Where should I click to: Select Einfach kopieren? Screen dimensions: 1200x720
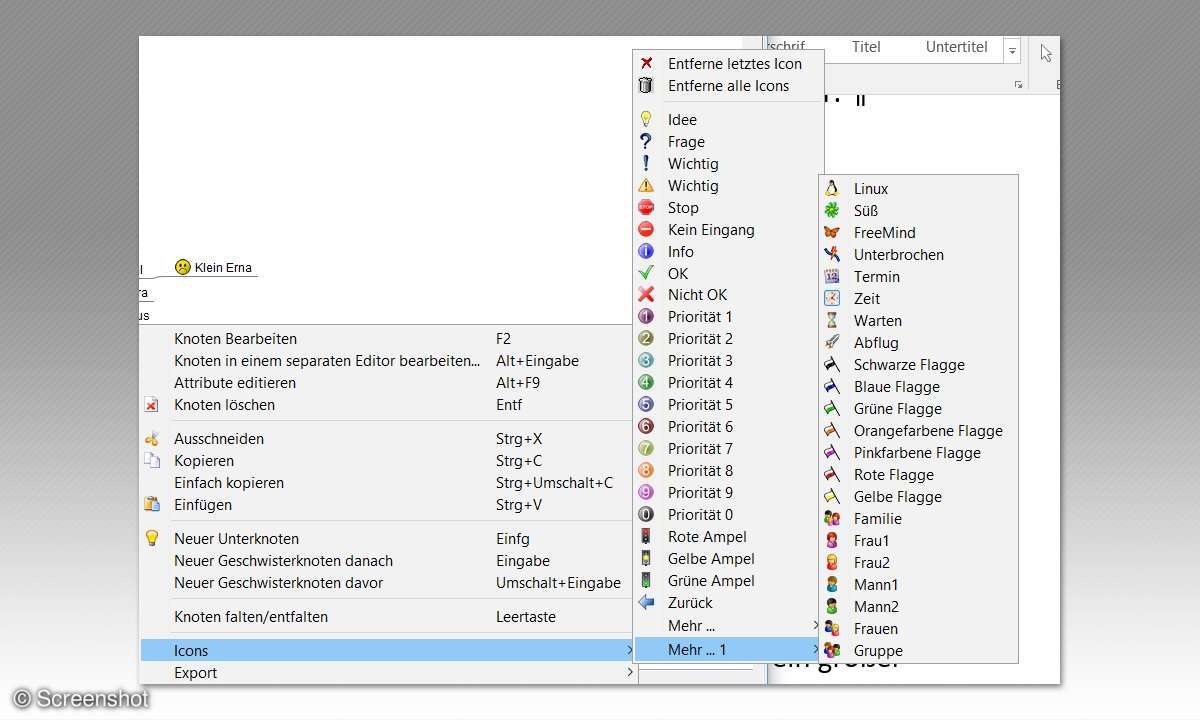point(388,482)
